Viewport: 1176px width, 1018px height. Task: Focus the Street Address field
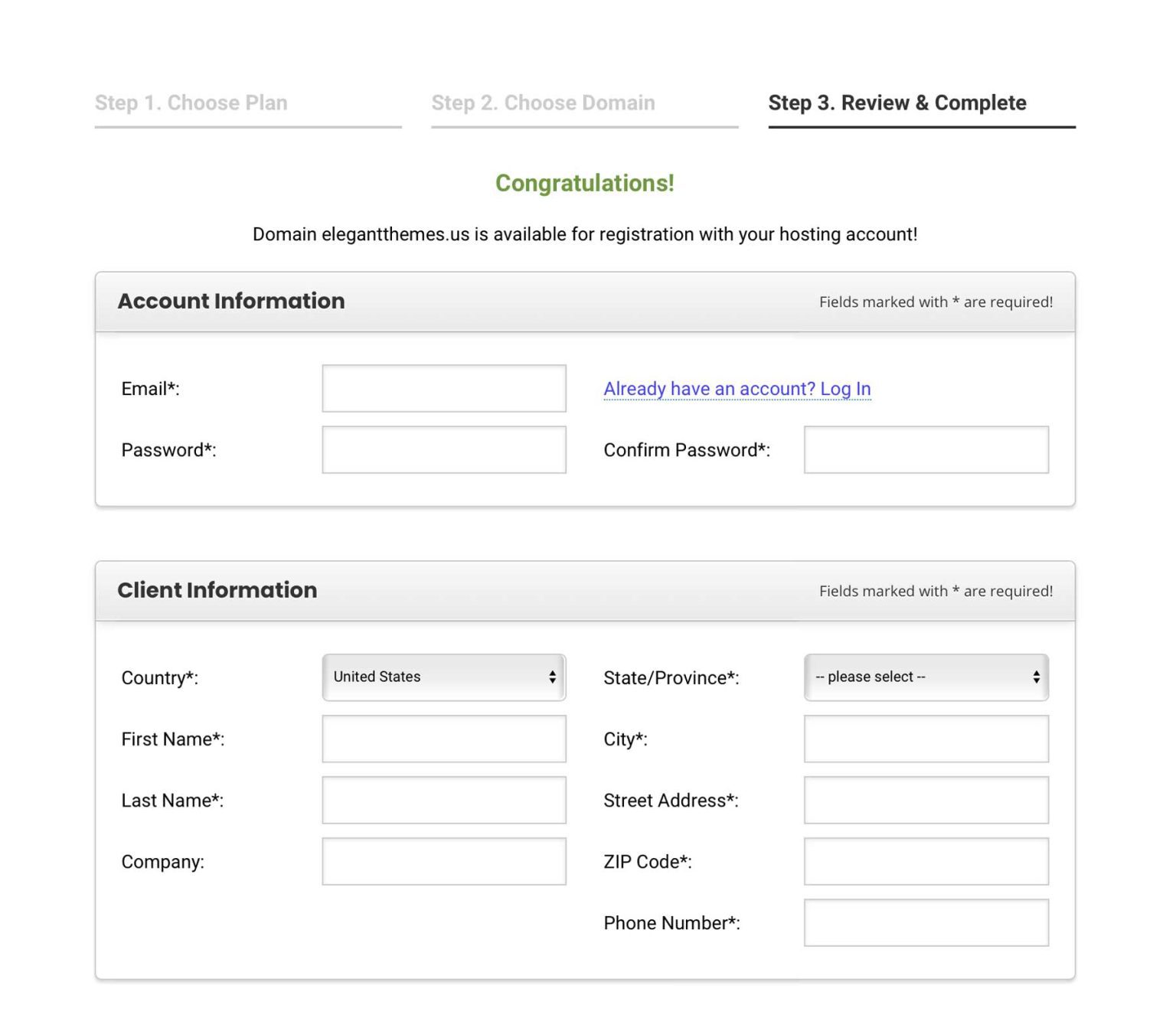(x=926, y=799)
